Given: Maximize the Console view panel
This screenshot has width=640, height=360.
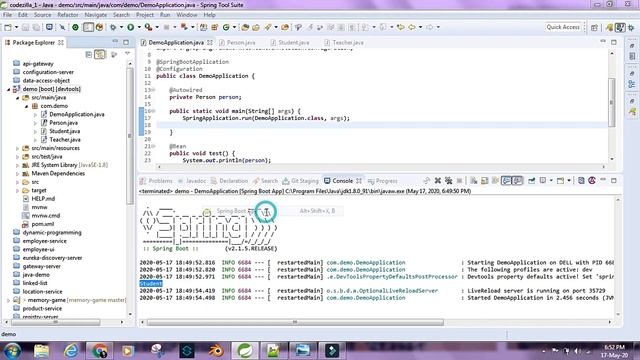Looking at the screenshot, I should (614, 180).
